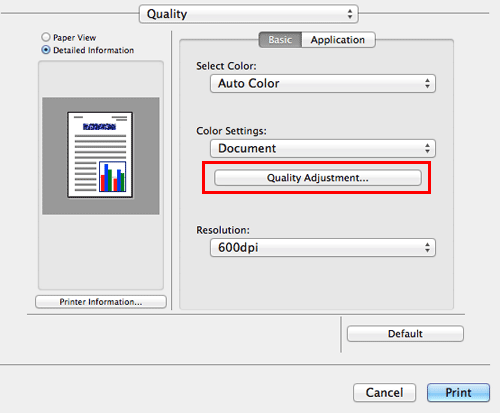
Task: Open the Quality panel dropdown
Action: (x=249, y=14)
